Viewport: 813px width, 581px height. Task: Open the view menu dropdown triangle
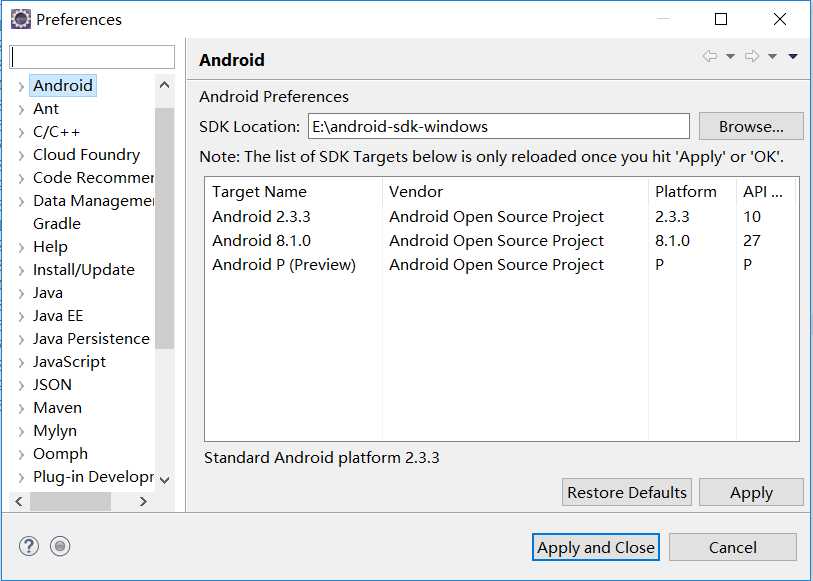pos(793,56)
